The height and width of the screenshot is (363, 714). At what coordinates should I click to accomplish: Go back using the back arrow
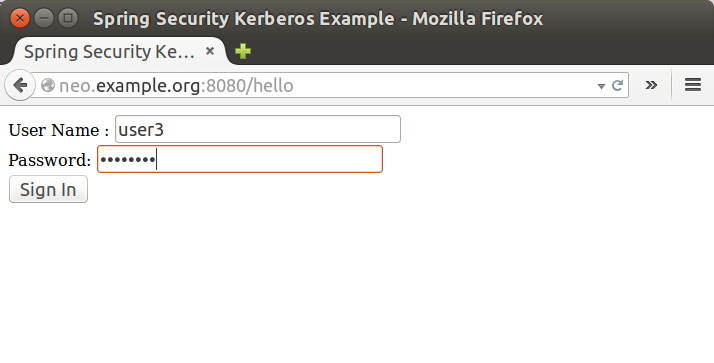click(20, 85)
